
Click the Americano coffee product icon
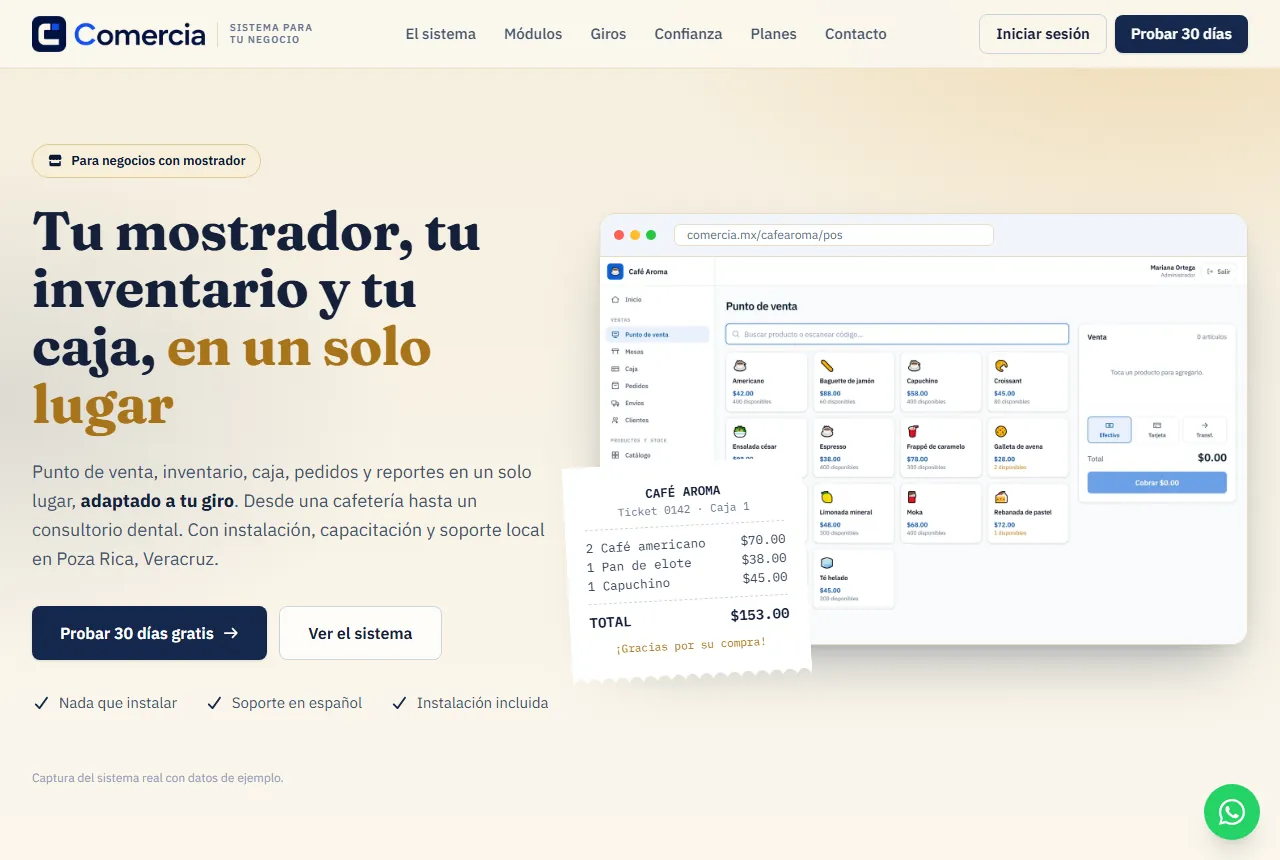pyautogui.click(x=740, y=366)
